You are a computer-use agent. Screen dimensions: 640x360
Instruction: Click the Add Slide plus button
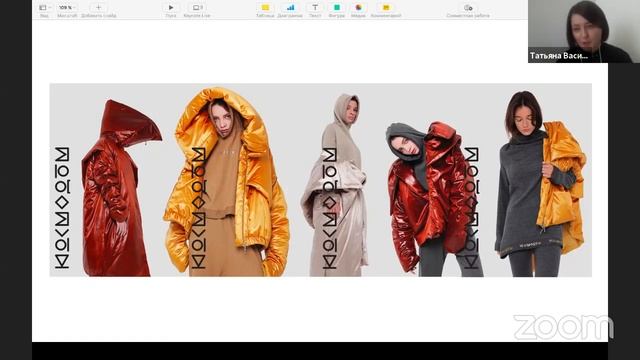tap(98, 7)
